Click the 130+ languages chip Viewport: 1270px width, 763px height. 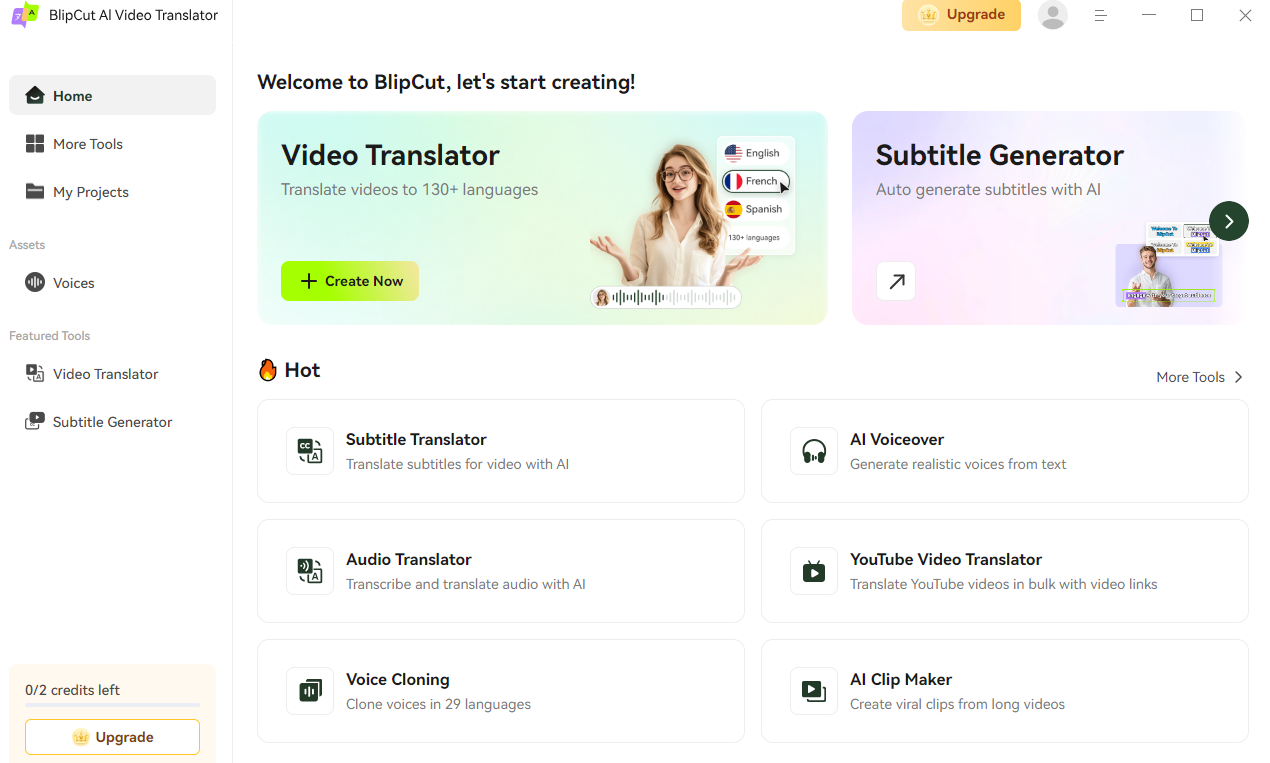pos(754,237)
